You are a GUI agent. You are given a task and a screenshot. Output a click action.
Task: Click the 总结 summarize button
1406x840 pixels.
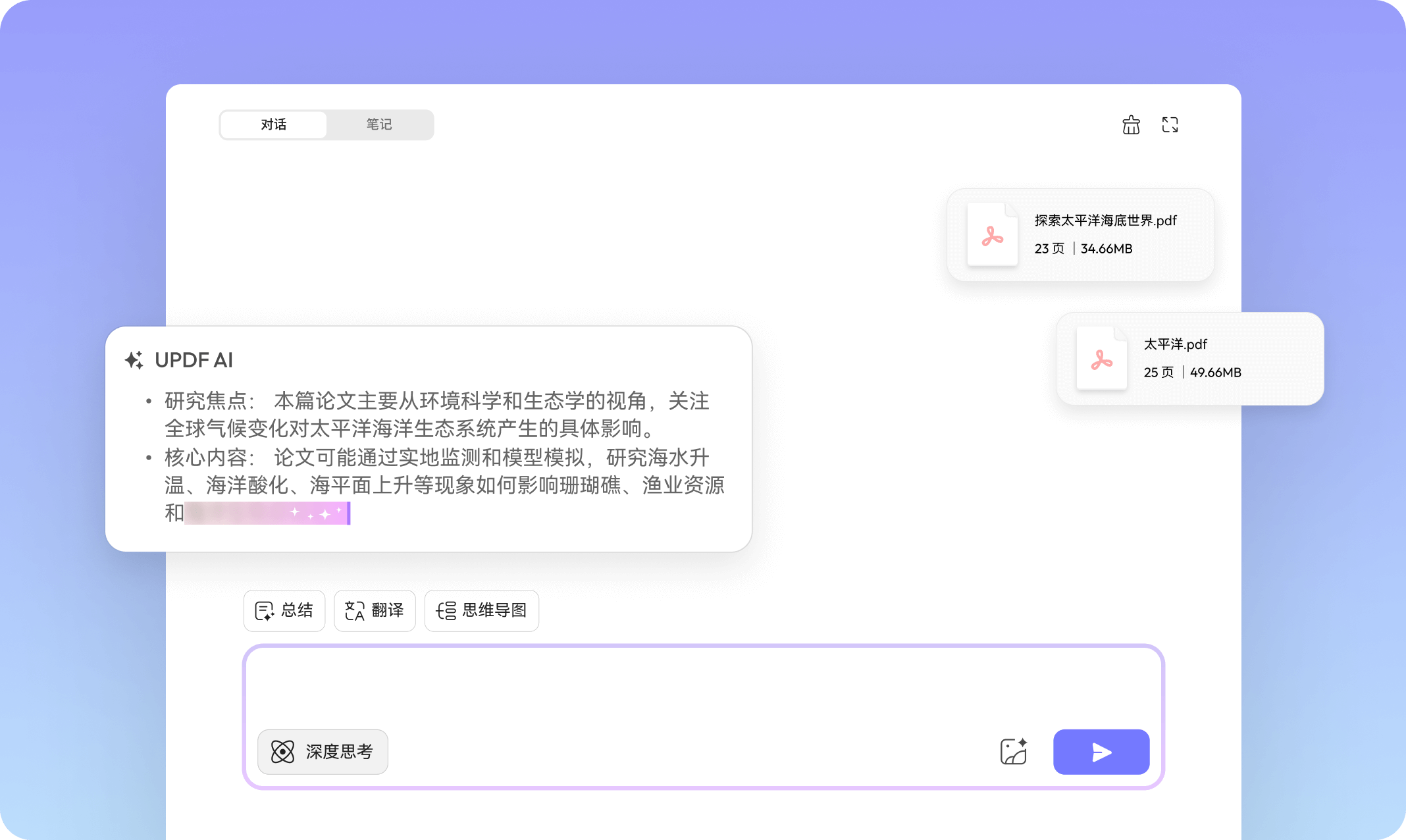pos(284,610)
